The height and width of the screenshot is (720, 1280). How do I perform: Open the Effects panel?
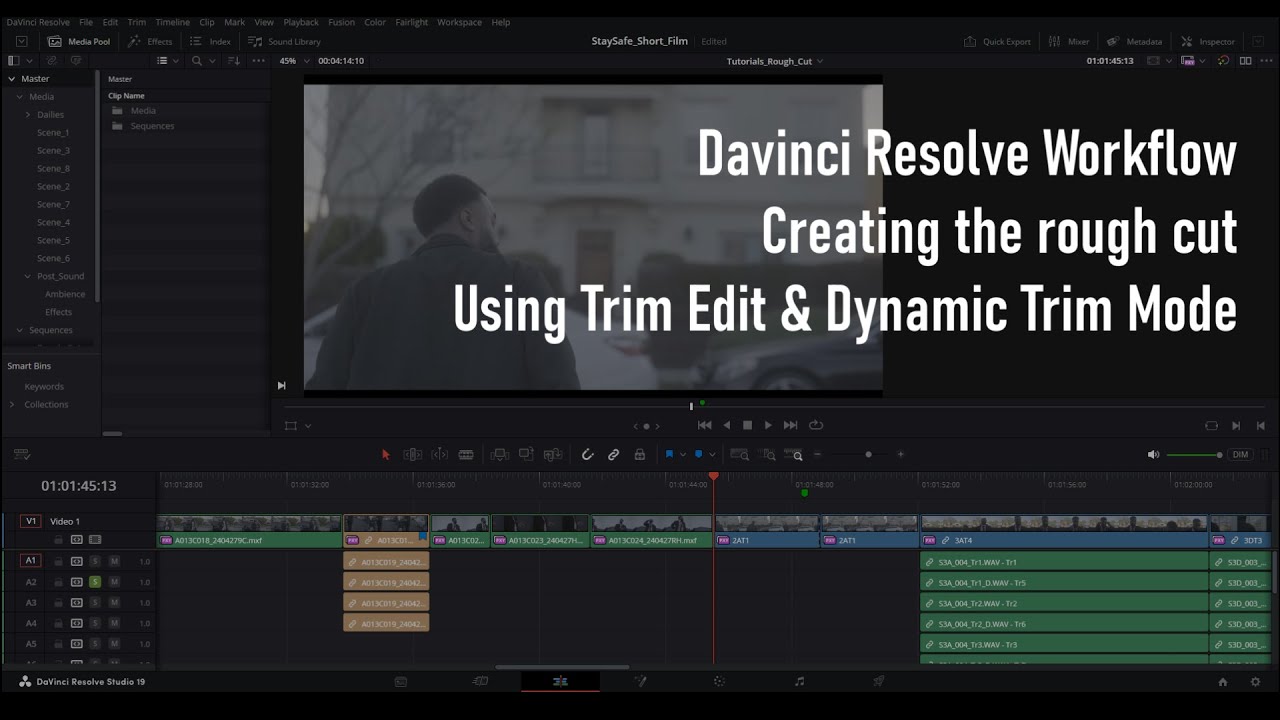pos(150,42)
